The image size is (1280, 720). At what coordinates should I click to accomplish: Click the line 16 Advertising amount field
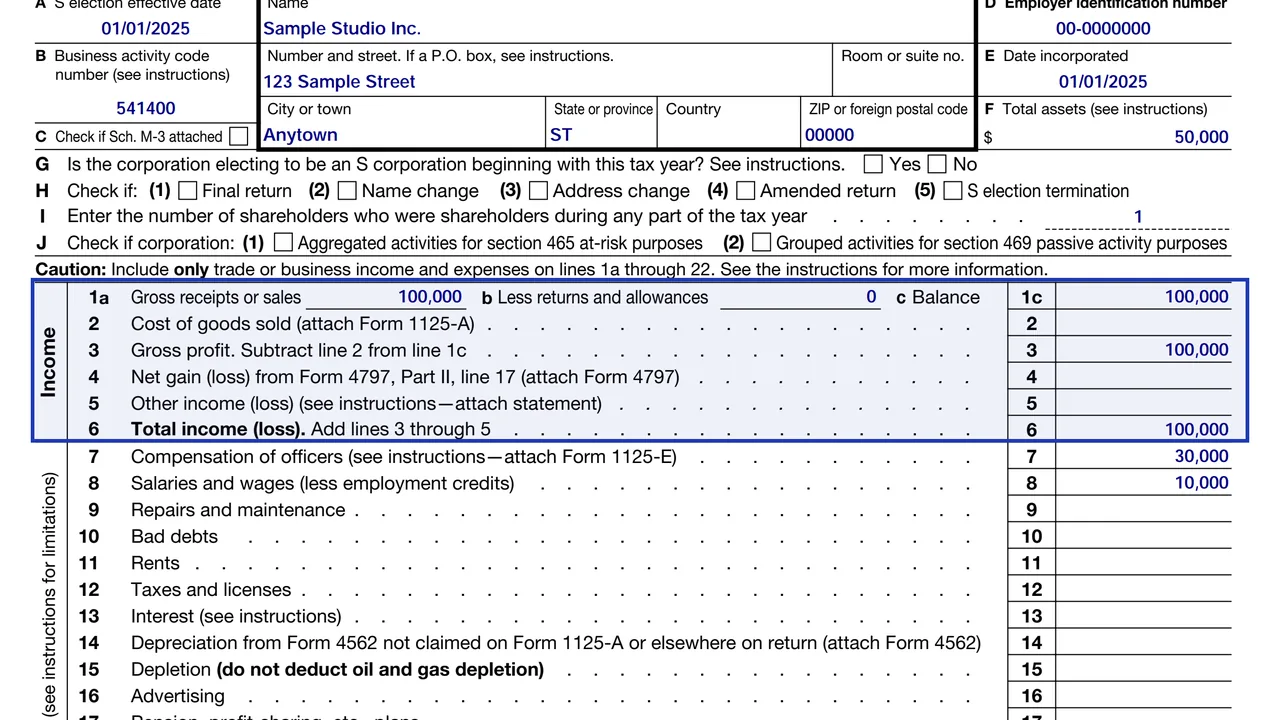(x=1144, y=696)
